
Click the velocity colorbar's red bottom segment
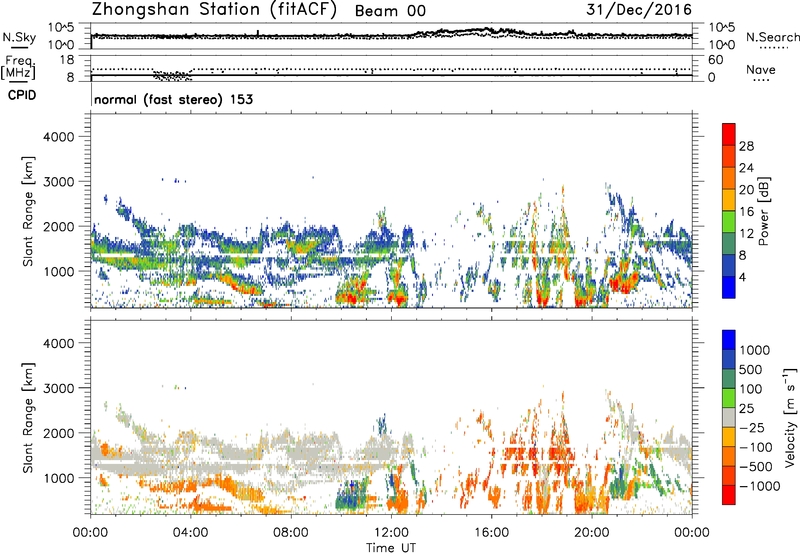729,495
